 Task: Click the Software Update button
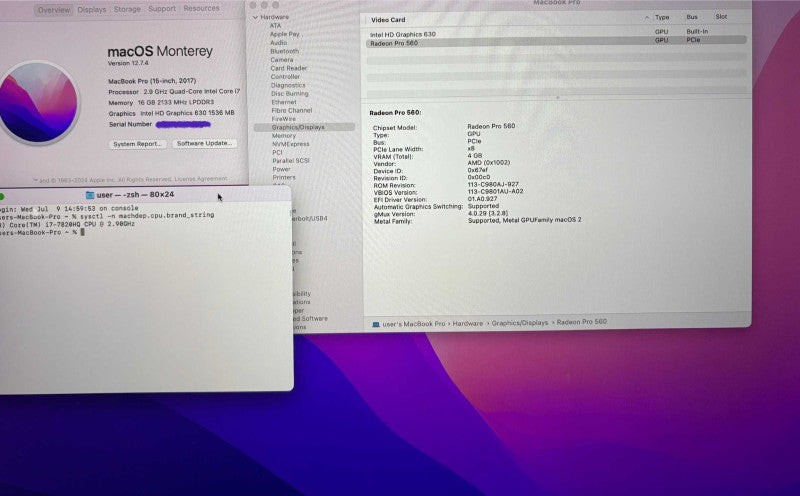(204, 143)
